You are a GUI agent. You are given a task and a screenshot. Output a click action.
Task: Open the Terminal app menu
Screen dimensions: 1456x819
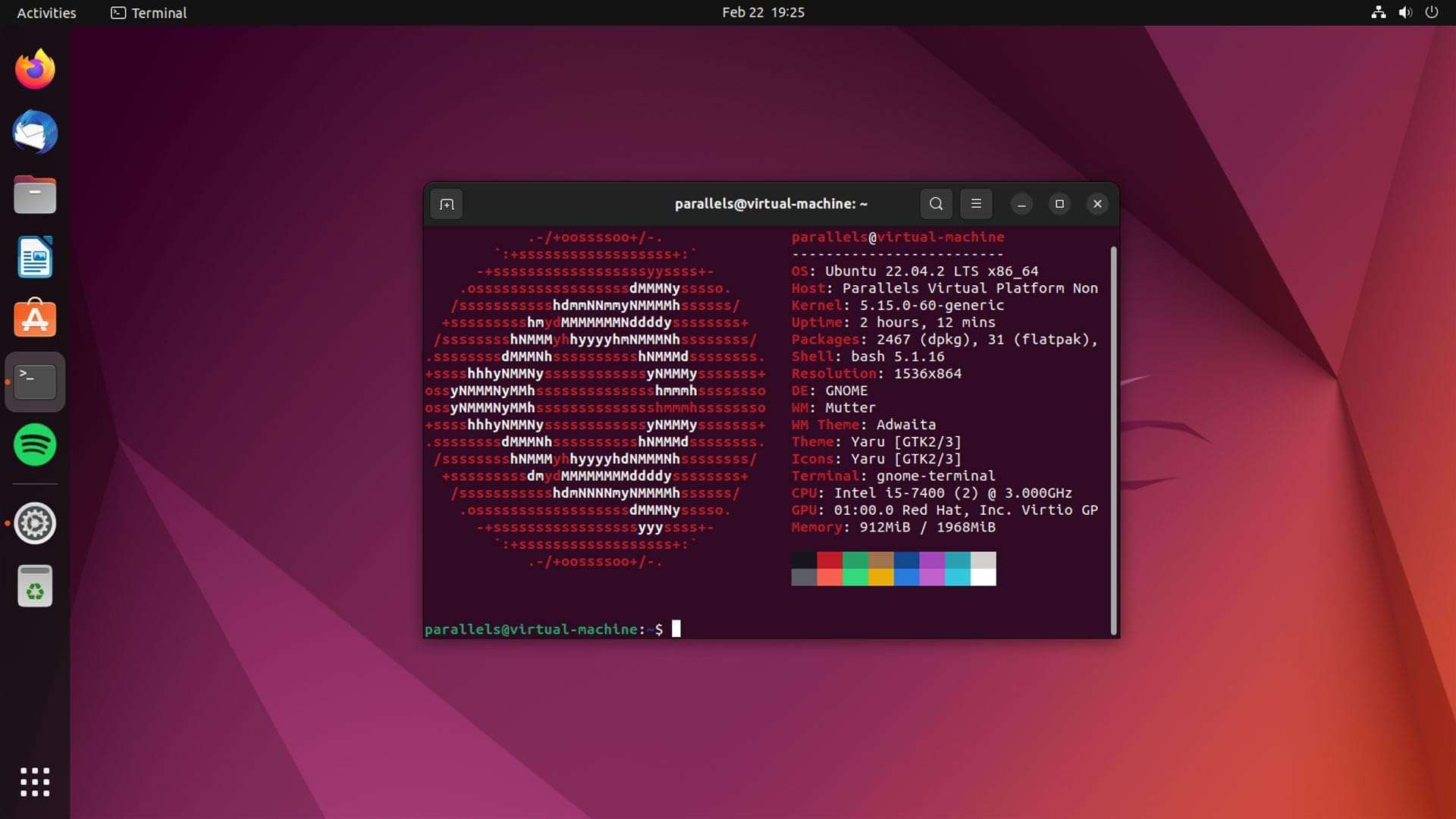coord(147,13)
